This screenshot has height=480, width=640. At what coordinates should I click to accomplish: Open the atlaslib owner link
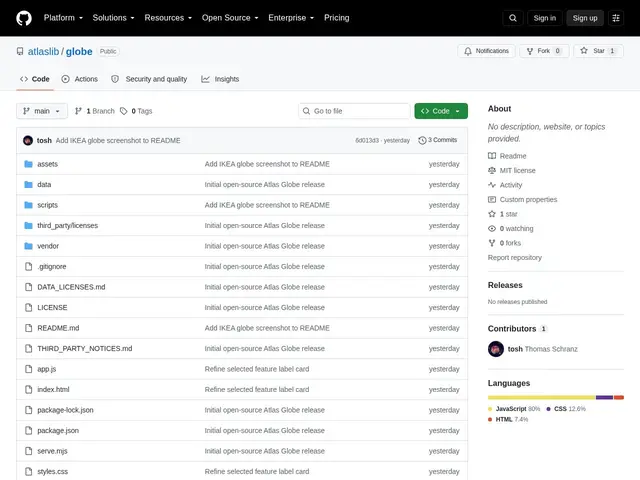pyautogui.click(x=43, y=51)
